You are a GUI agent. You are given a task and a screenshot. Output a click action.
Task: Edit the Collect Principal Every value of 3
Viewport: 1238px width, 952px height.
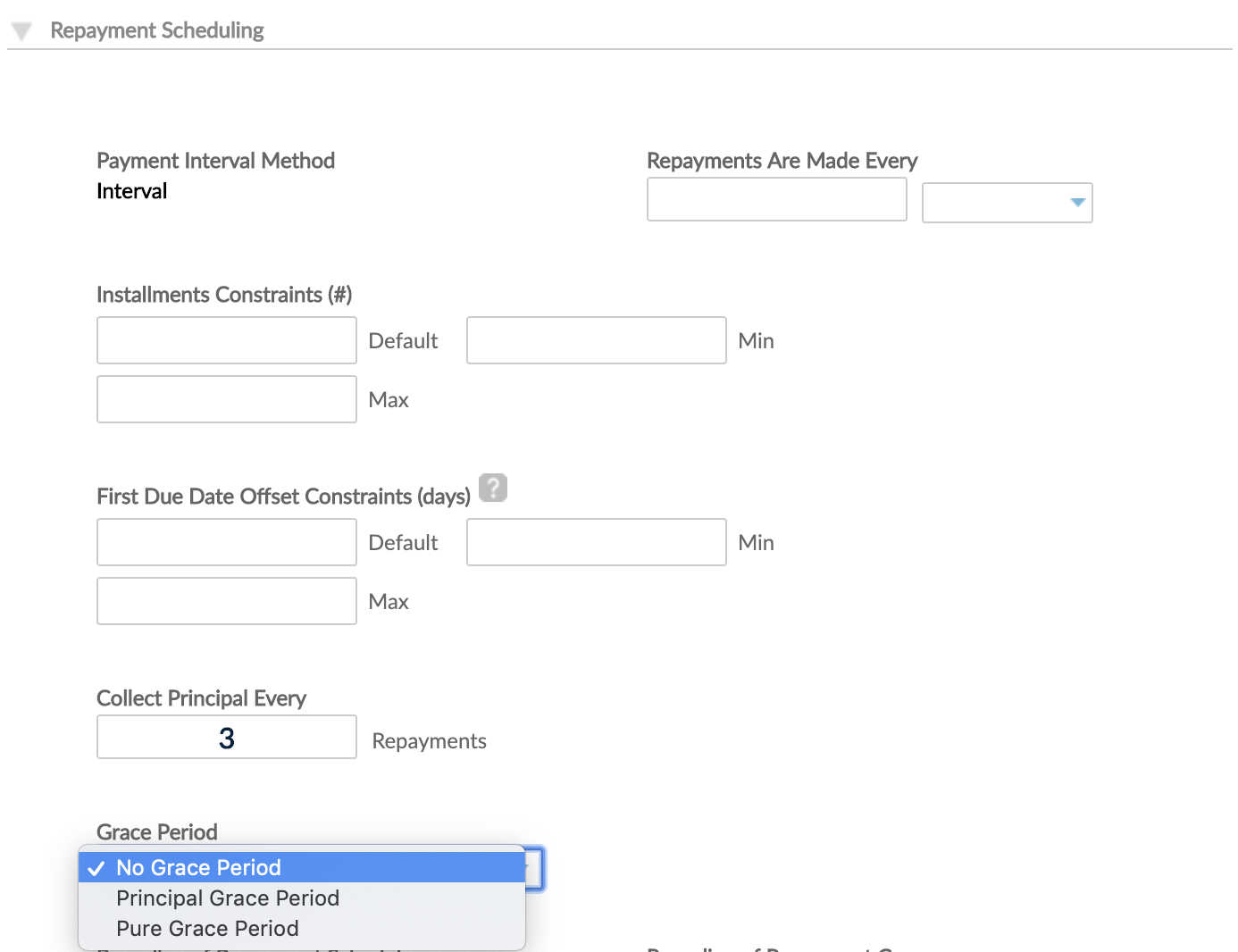[226, 737]
